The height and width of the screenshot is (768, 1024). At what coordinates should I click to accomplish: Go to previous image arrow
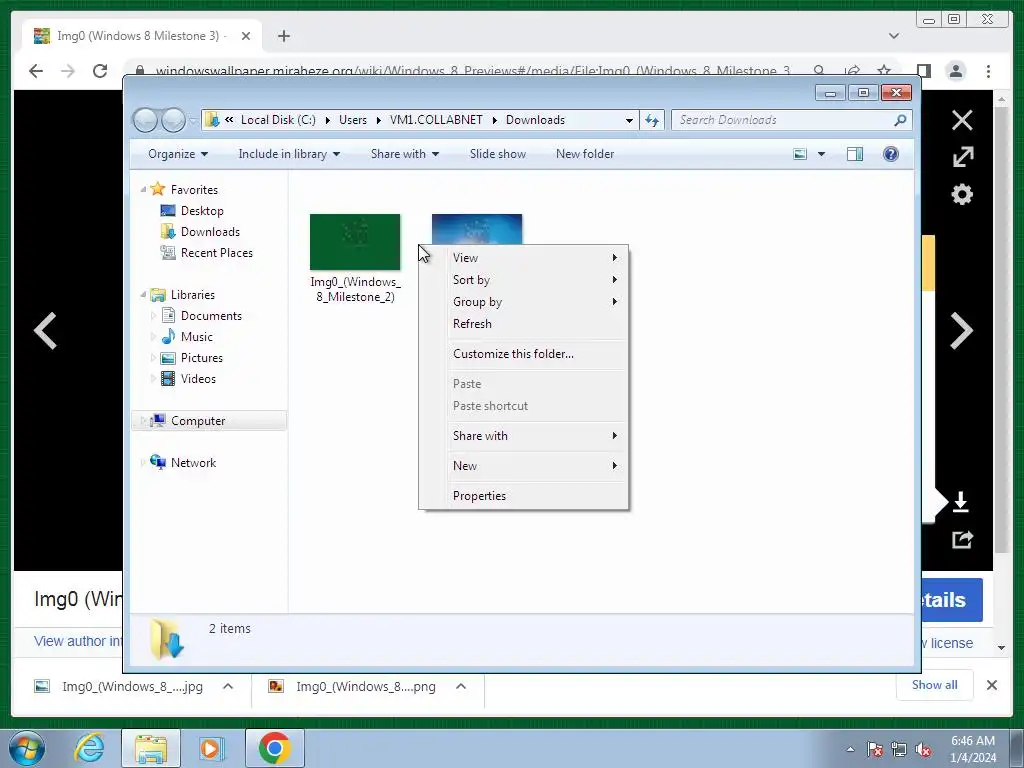click(46, 331)
